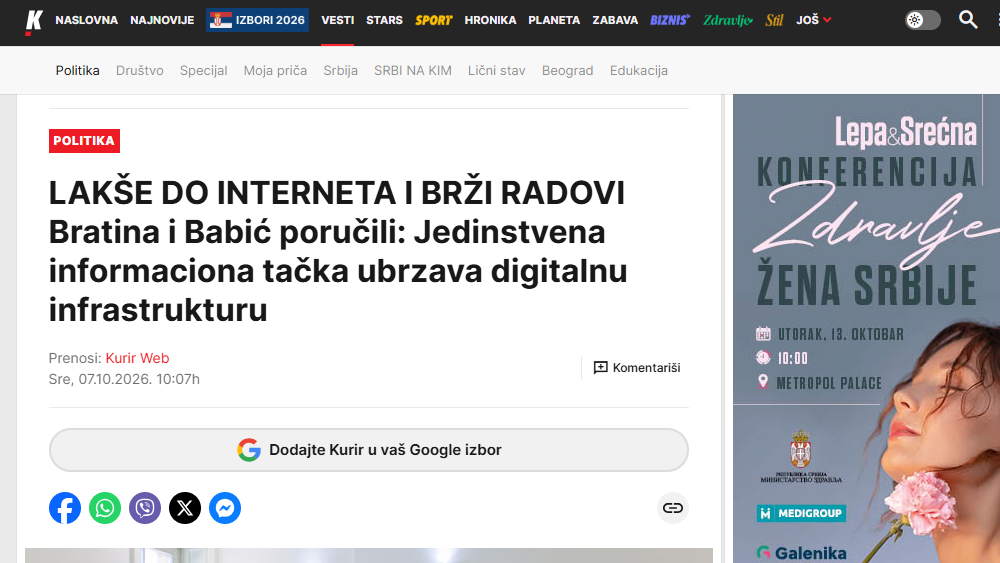
Task: Open the Zdravlje section
Action: tap(728, 20)
